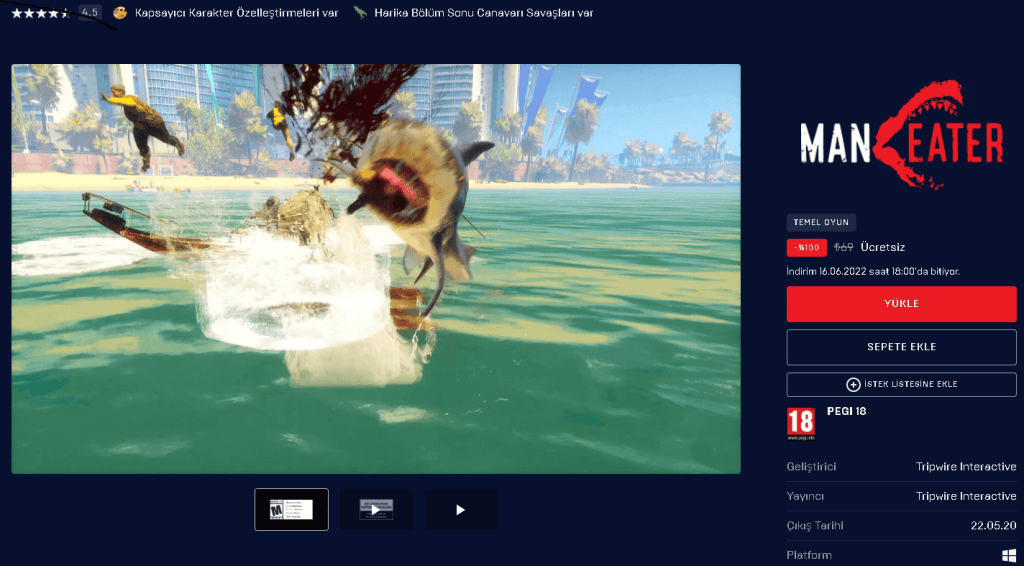The image size is (1024, 566).
Task: Select the ESRB rating thumbnail
Action: click(x=291, y=509)
